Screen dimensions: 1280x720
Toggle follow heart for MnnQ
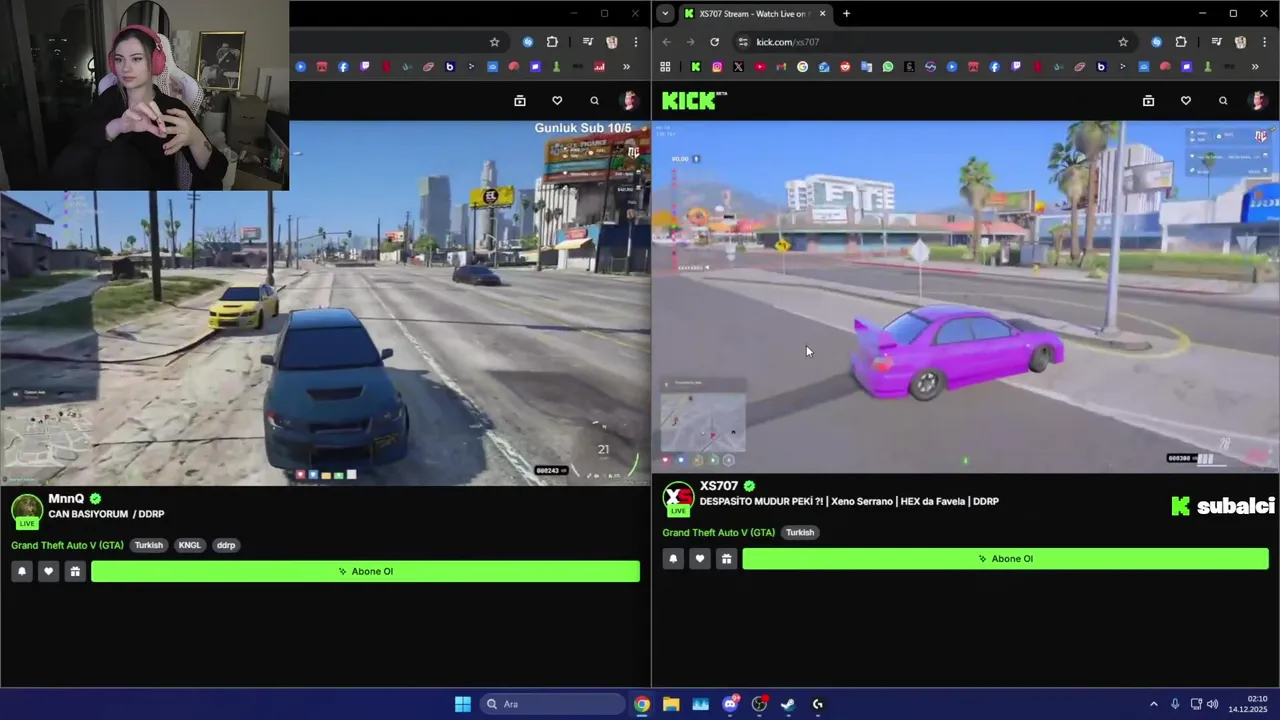(48, 571)
